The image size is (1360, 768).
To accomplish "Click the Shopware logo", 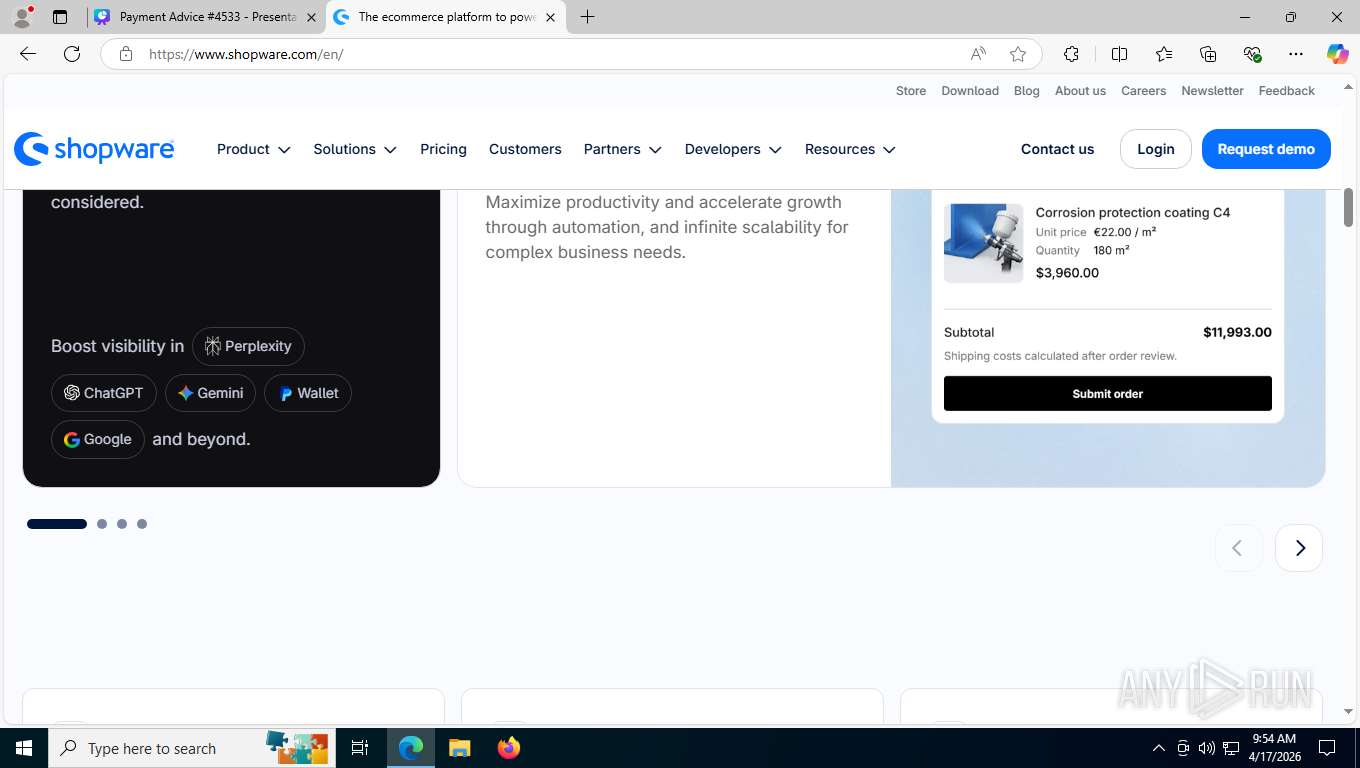I will click(x=94, y=149).
